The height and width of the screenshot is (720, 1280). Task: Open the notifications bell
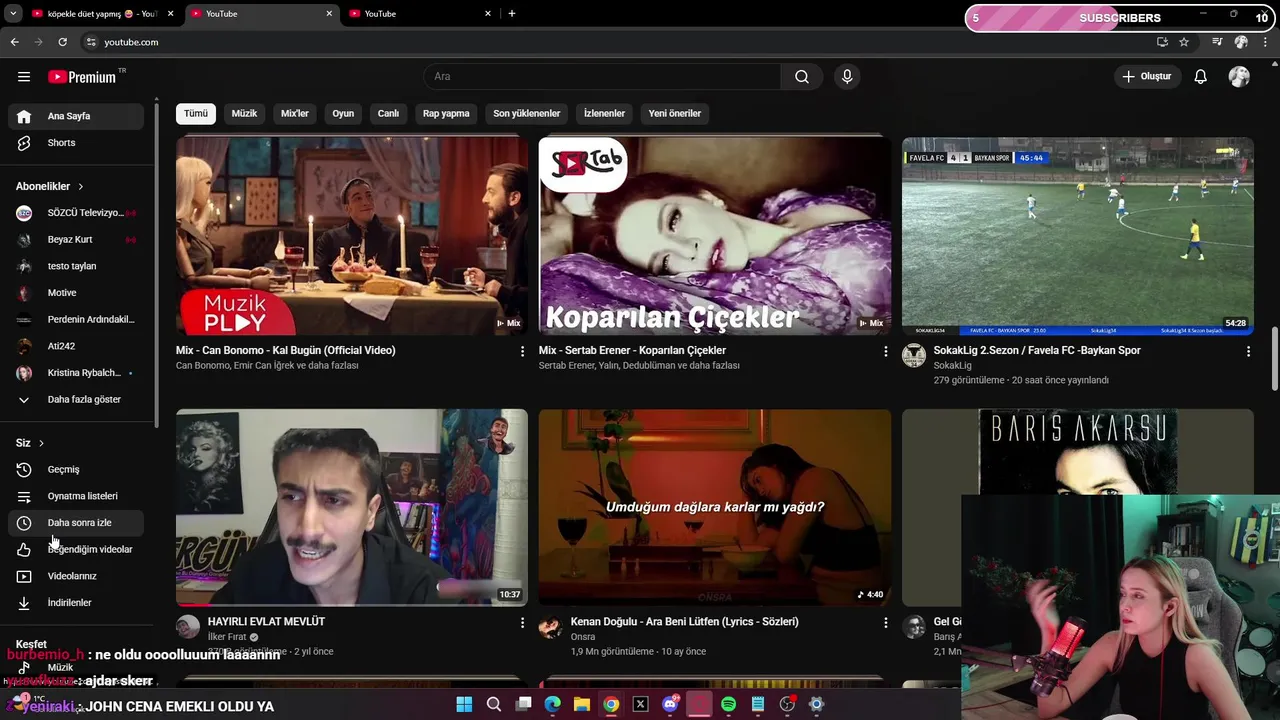point(1201,77)
